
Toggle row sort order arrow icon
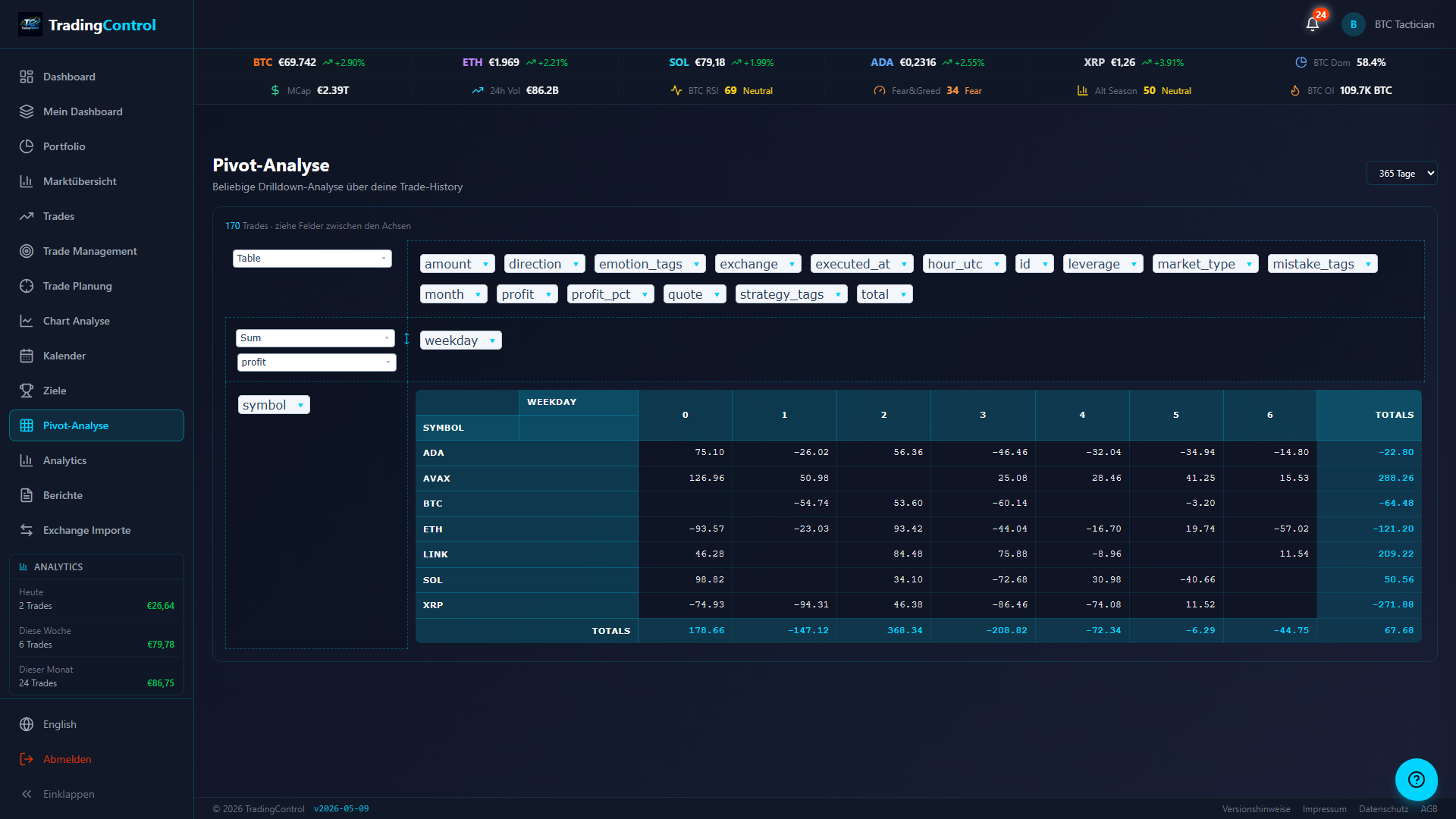tap(406, 338)
